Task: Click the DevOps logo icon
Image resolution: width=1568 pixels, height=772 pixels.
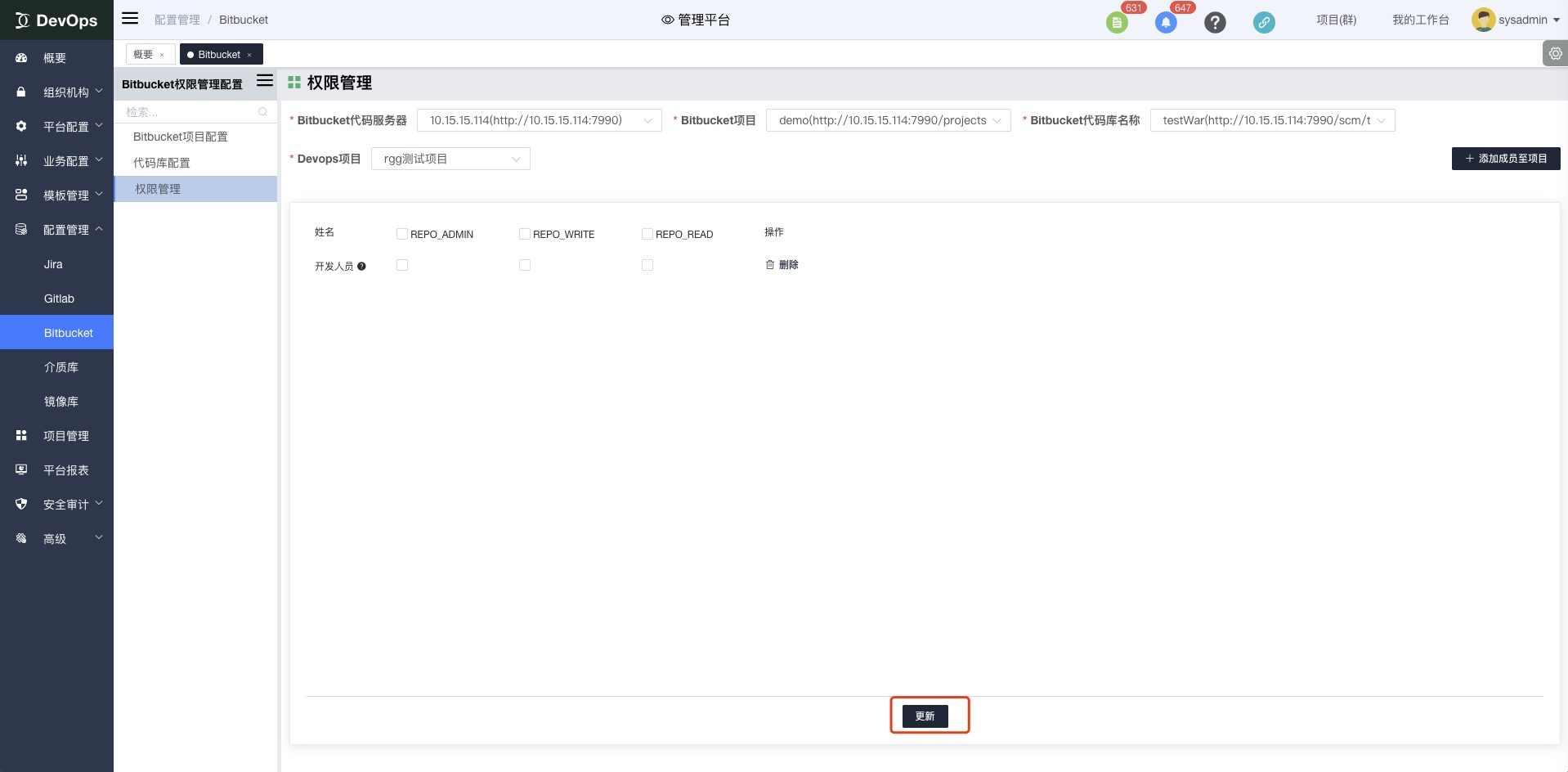Action: click(23, 20)
